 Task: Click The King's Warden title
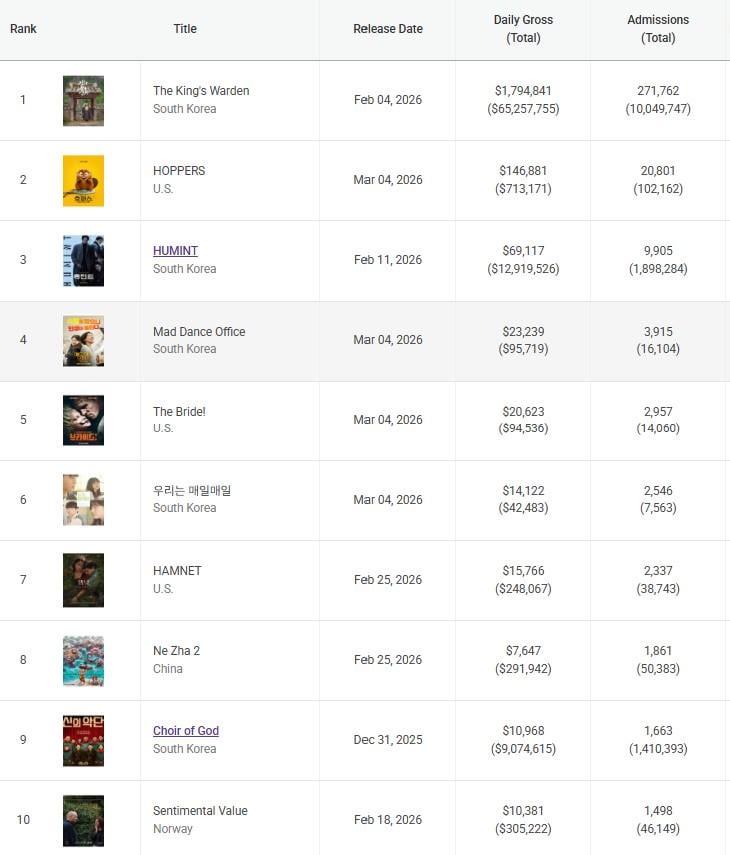201,91
